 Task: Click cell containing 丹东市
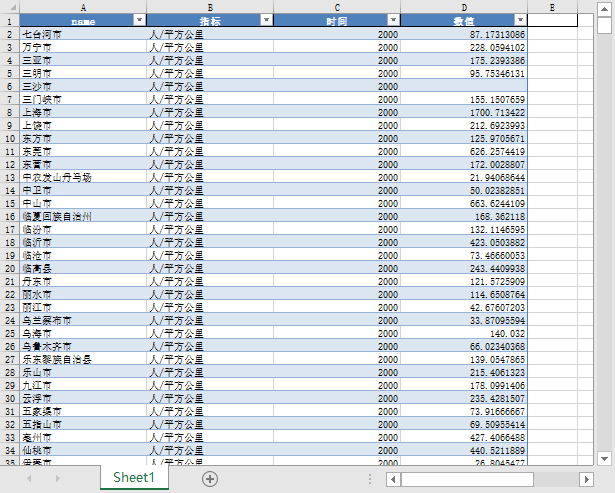(x=83, y=282)
